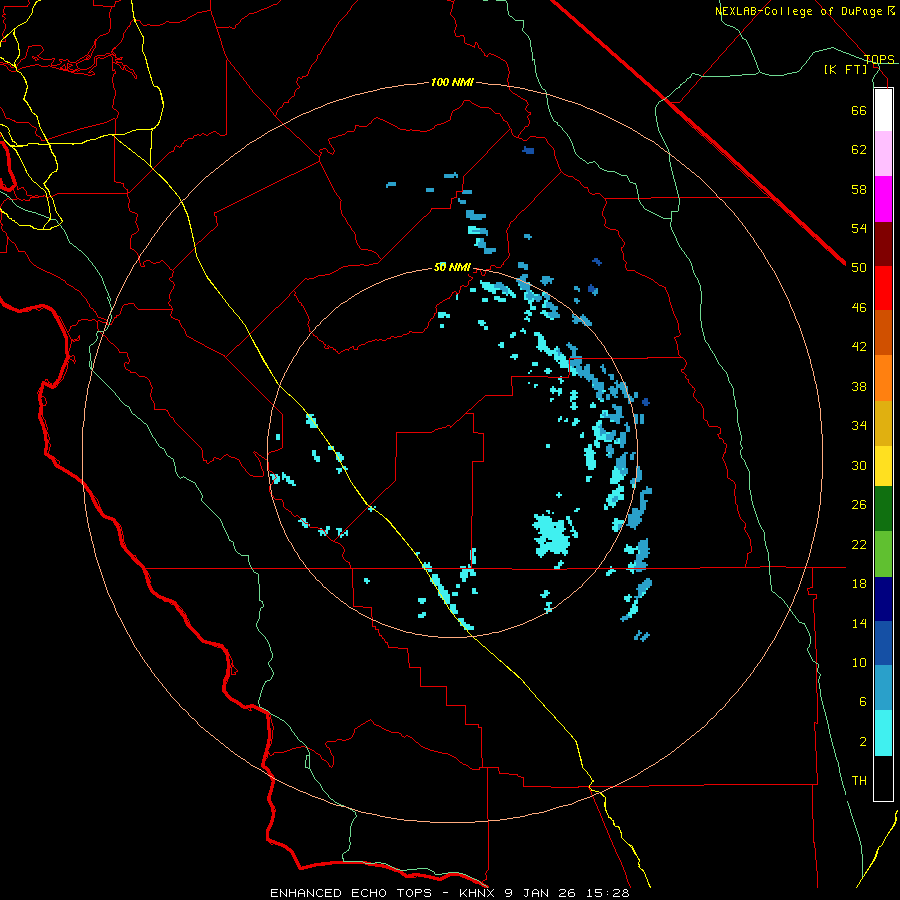Viewport: 900px width, 900px height.
Task: Click the legend value 62
Action: (859, 150)
